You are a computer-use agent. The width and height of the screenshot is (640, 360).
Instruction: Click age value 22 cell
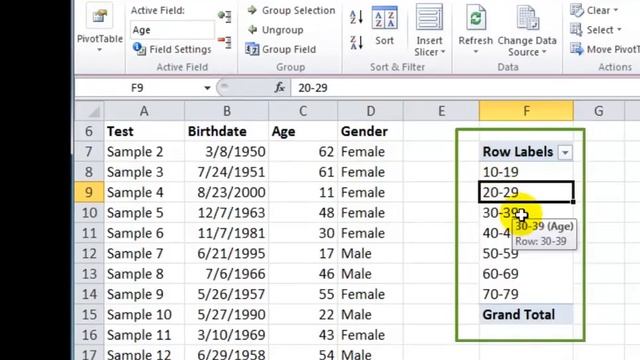(x=303, y=315)
